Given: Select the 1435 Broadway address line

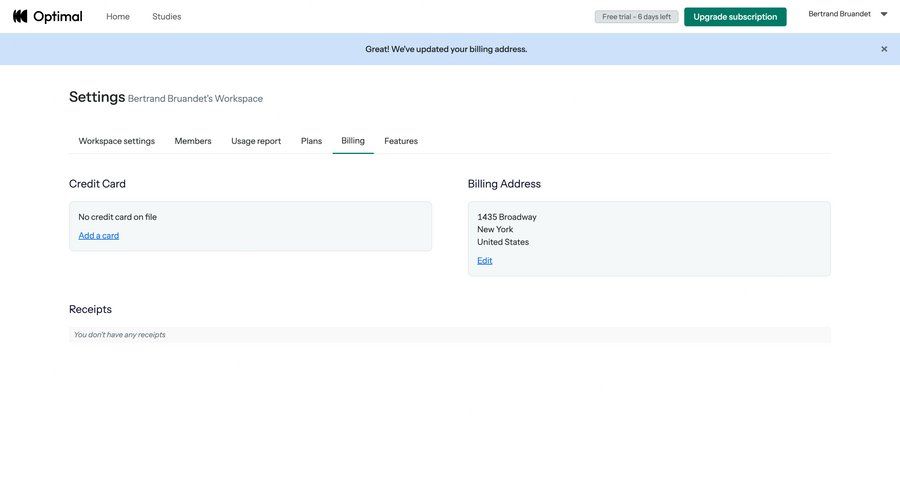Looking at the screenshot, I should pyautogui.click(x=507, y=217).
